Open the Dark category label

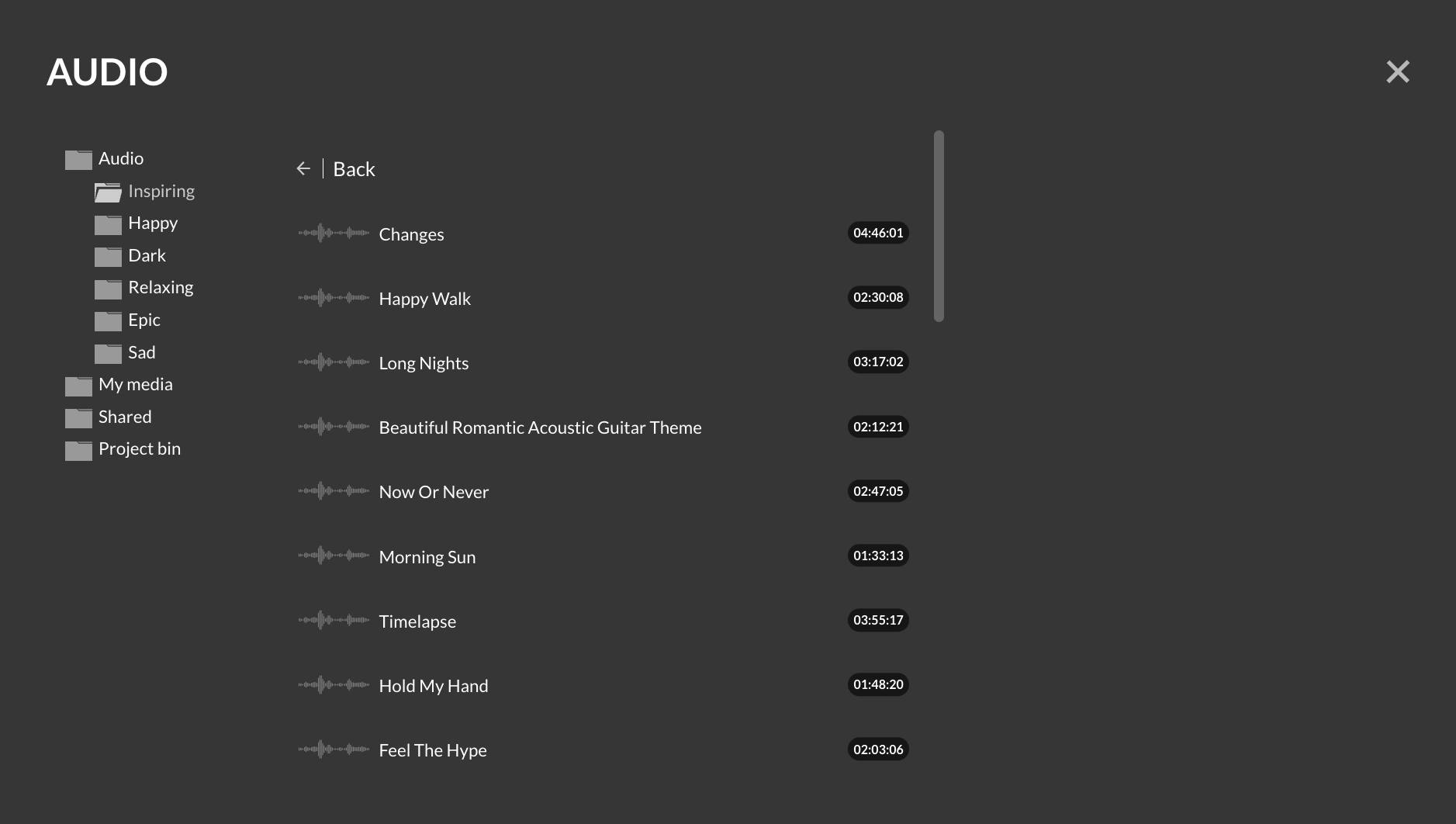pos(147,255)
